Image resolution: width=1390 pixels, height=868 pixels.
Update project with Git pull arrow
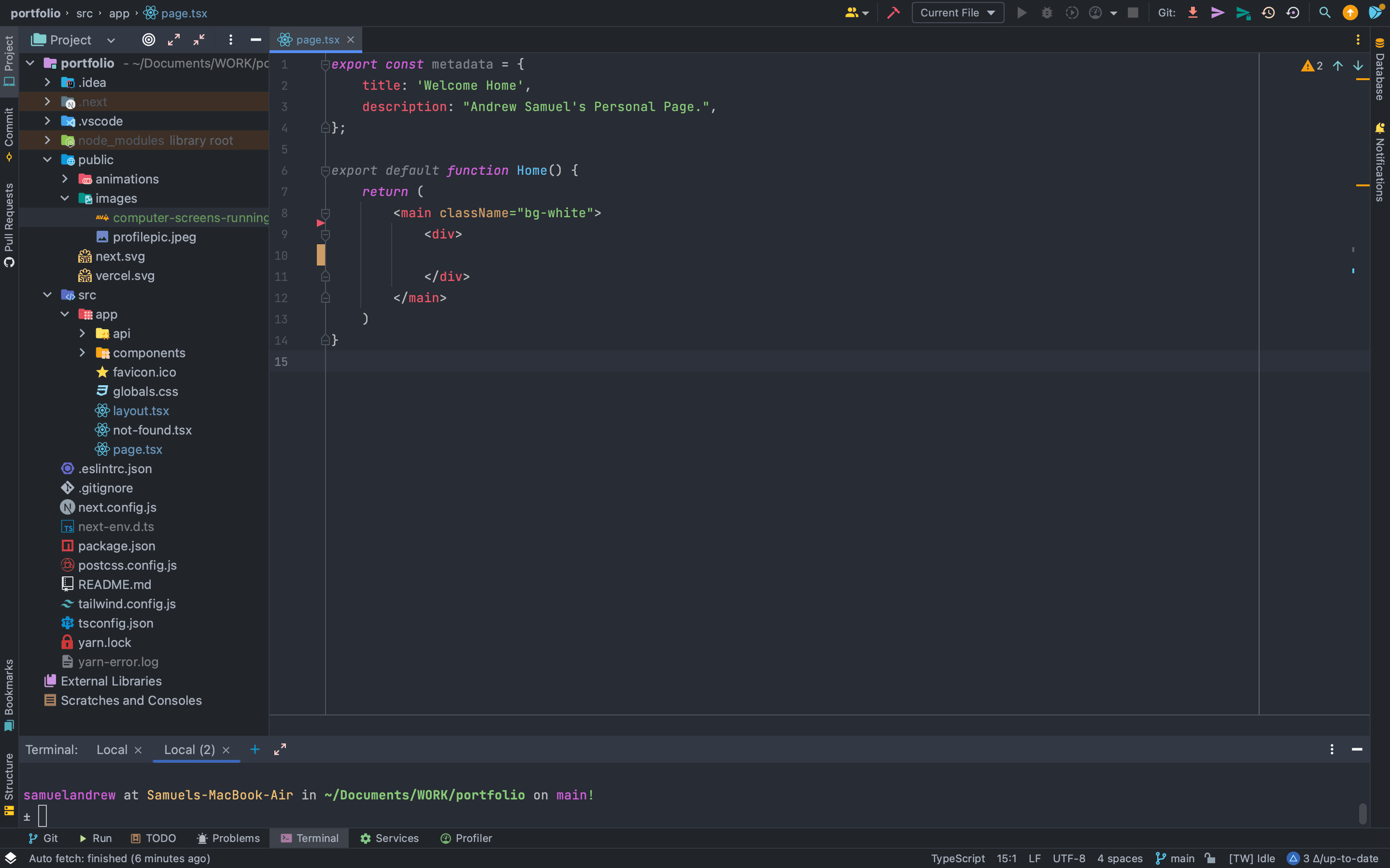point(1193,13)
